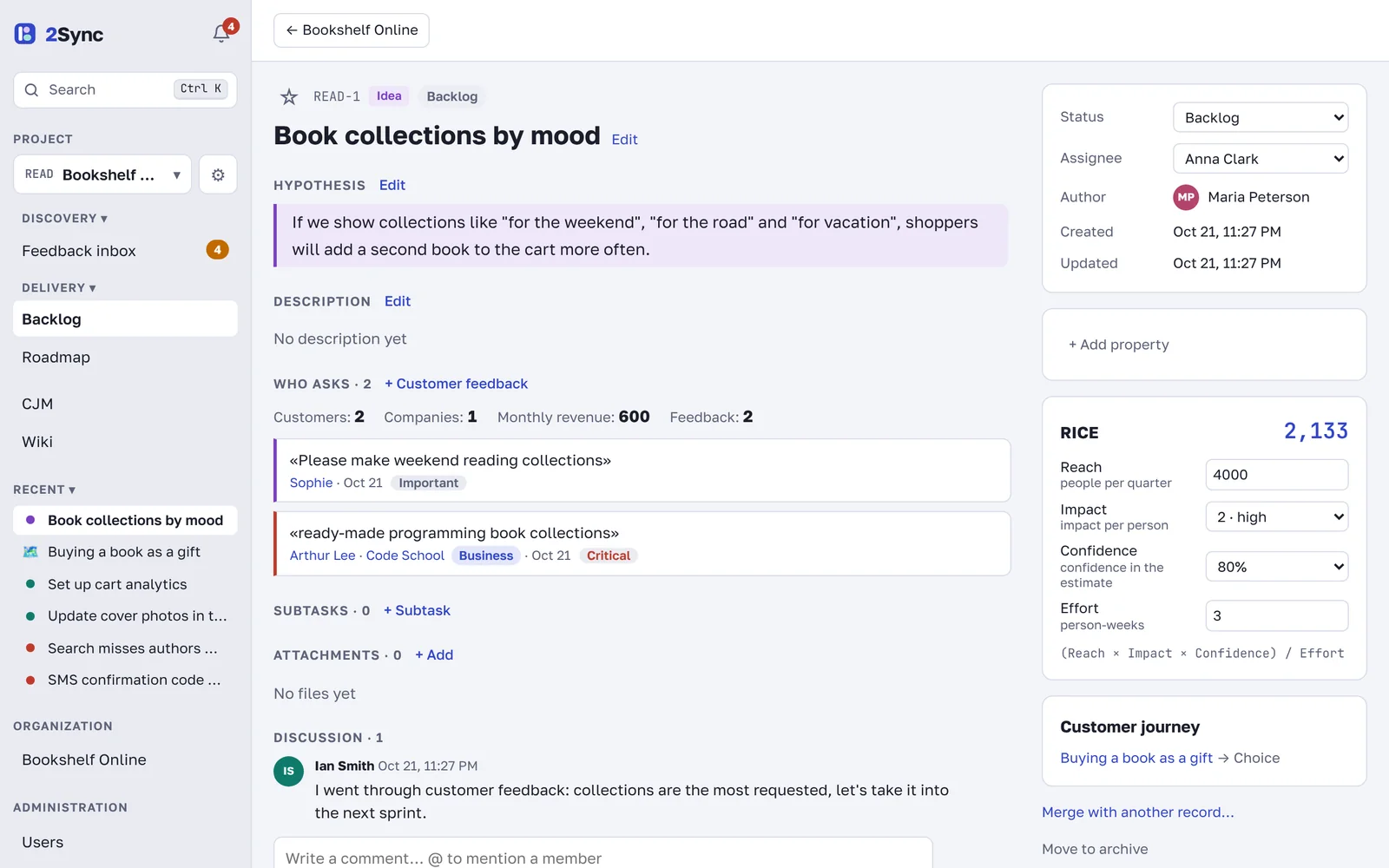Star the READ-1 record
The image size is (1389, 868).
pyautogui.click(x=289, y=96)
